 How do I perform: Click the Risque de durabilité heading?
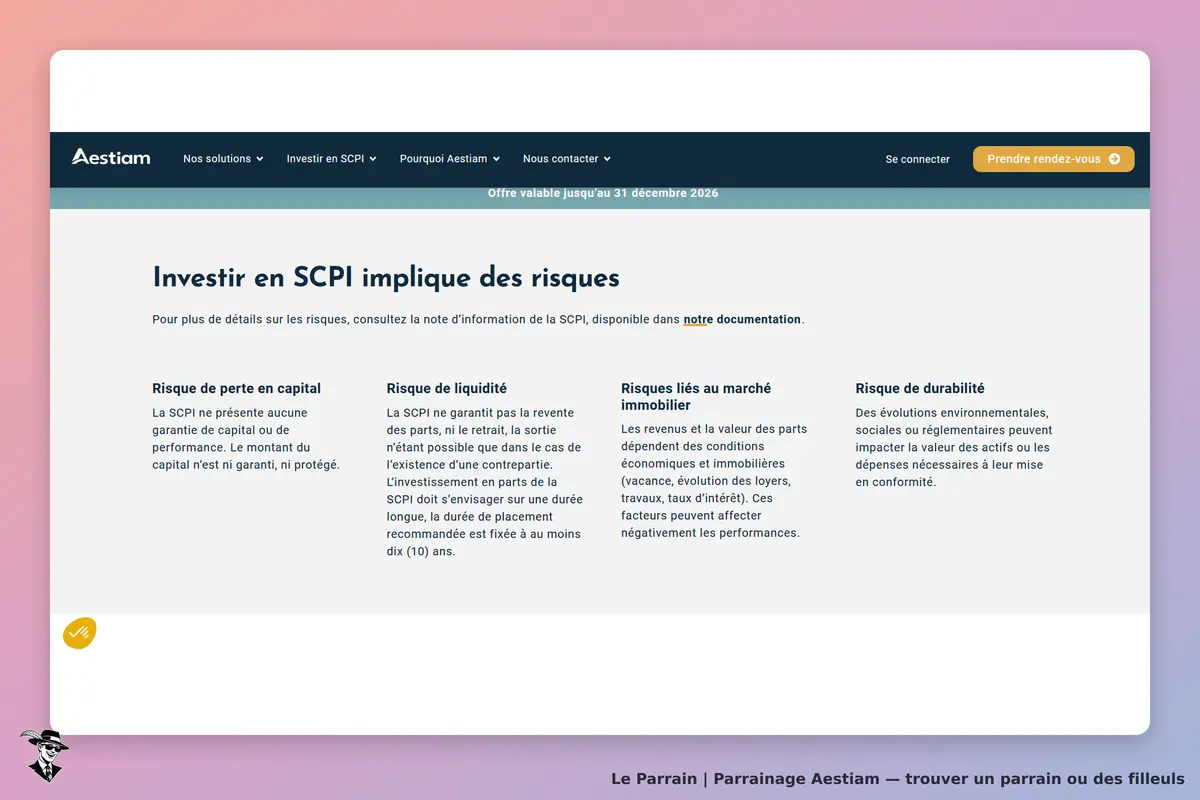coord(920,388)
